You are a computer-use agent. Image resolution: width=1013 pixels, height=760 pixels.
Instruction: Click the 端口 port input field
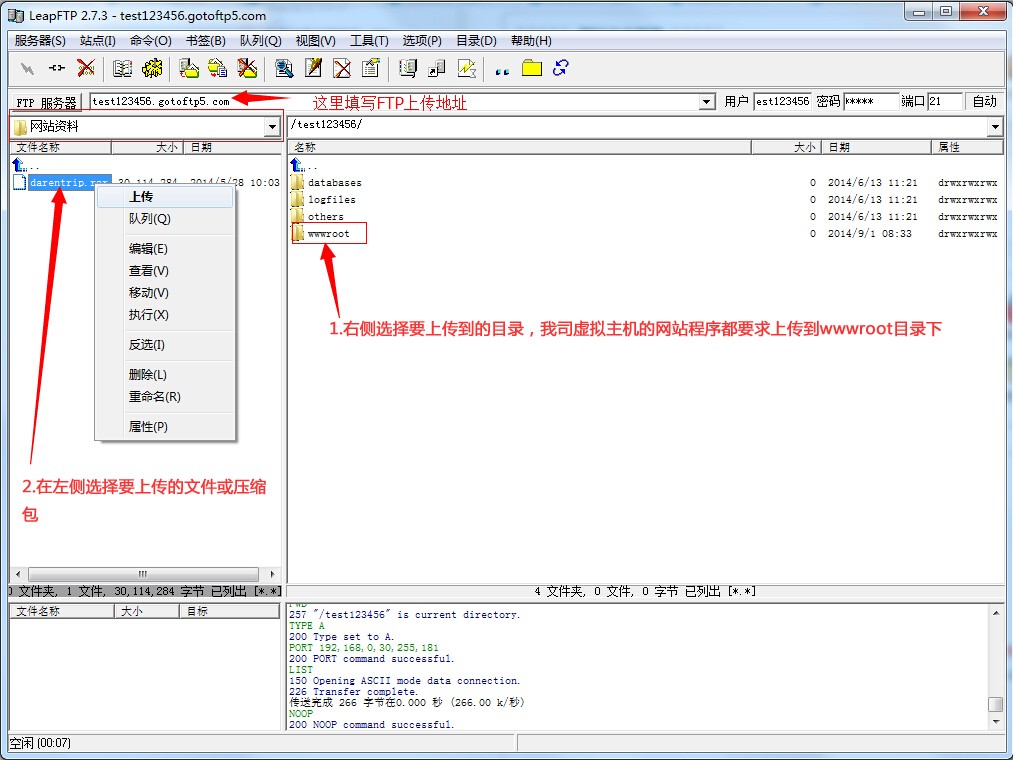click(x=943, y=101)
